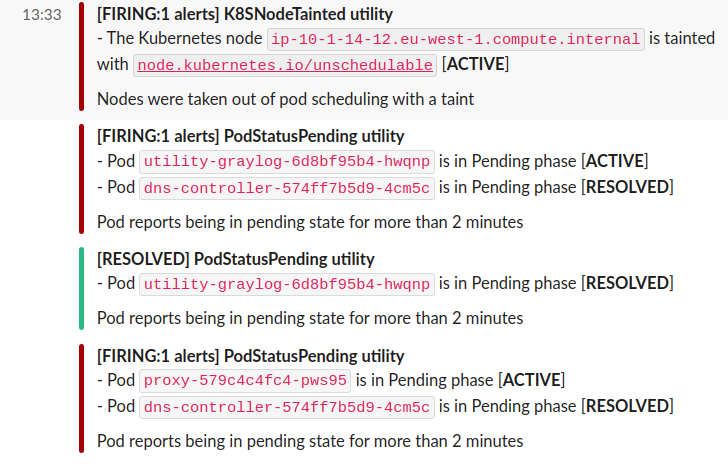Screen dimensions: 728x464
Task: Click the "Nodes were taken out of pod scheduling" text
Action: click(x=285, y=99)
